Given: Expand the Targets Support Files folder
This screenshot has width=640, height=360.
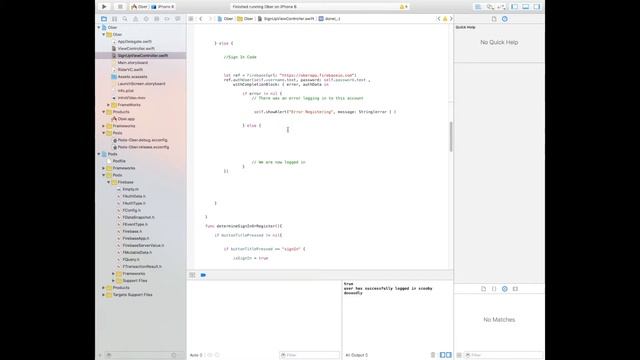Looking at the screenshot, I should point(104,295).
